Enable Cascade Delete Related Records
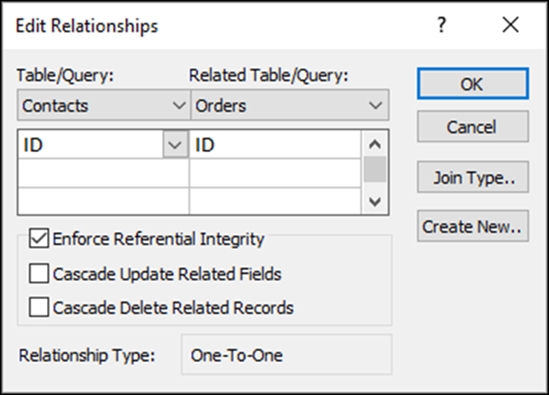Image resolution: width=549 pixels, height=395 pixels. point(39,307)
